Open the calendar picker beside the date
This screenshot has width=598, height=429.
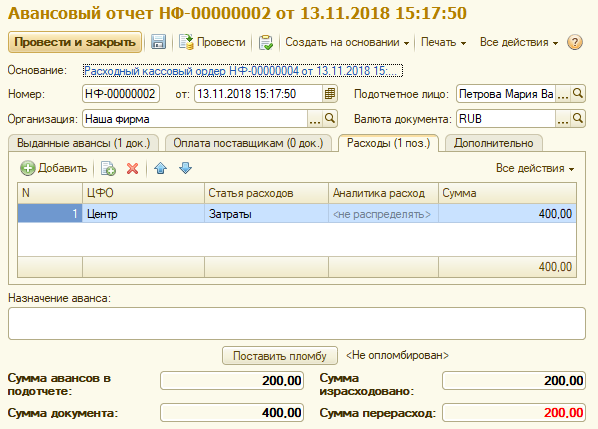tap(330, 94)
